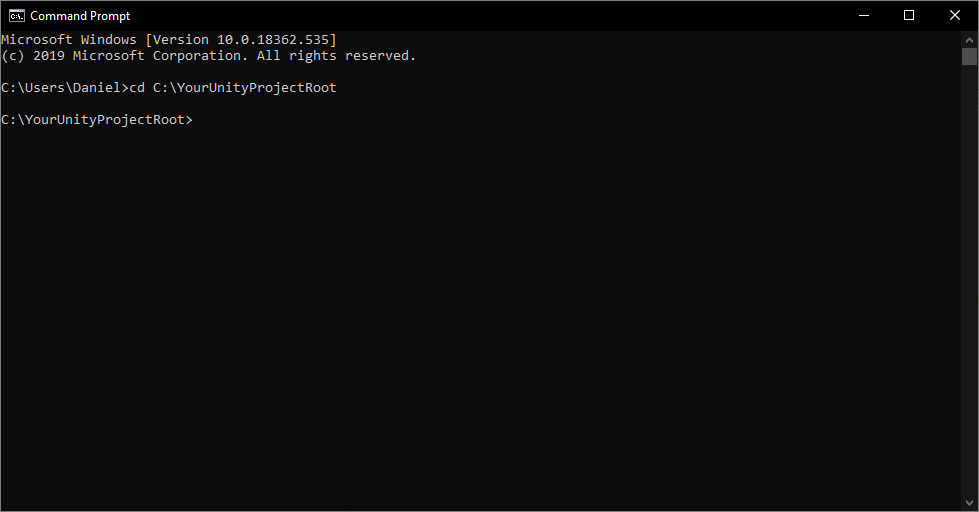The image size is (979, 512).
Task: Click the empty scrollbar track below the thumb
Action: click(969, 281)
